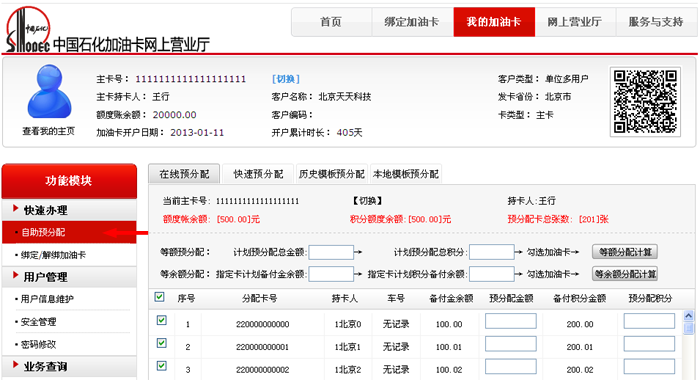The width and height of the screenshot is (700, 380).
Task: Click the blue user avatar icon
Action: [x=49, y=91]
